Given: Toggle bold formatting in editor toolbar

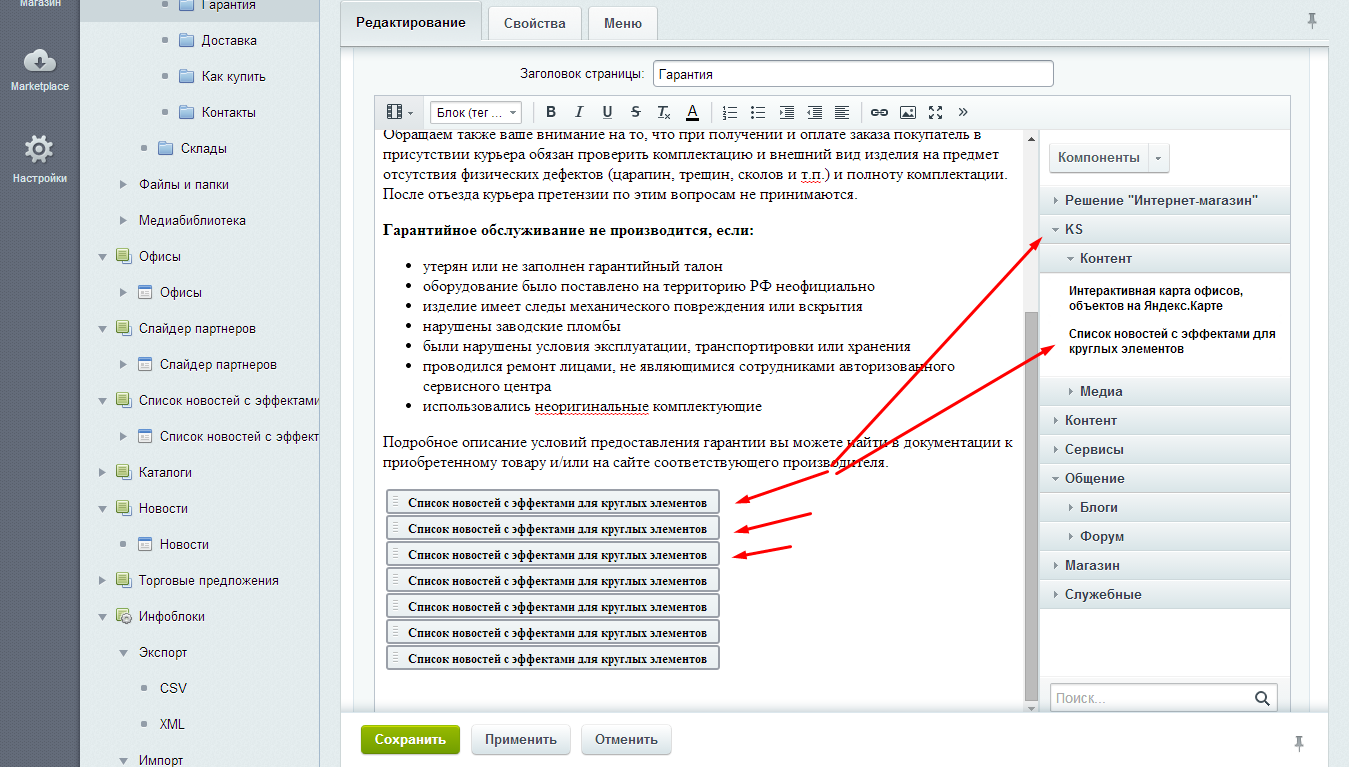Looking at the screenshot, I should (x=550, y=112).
